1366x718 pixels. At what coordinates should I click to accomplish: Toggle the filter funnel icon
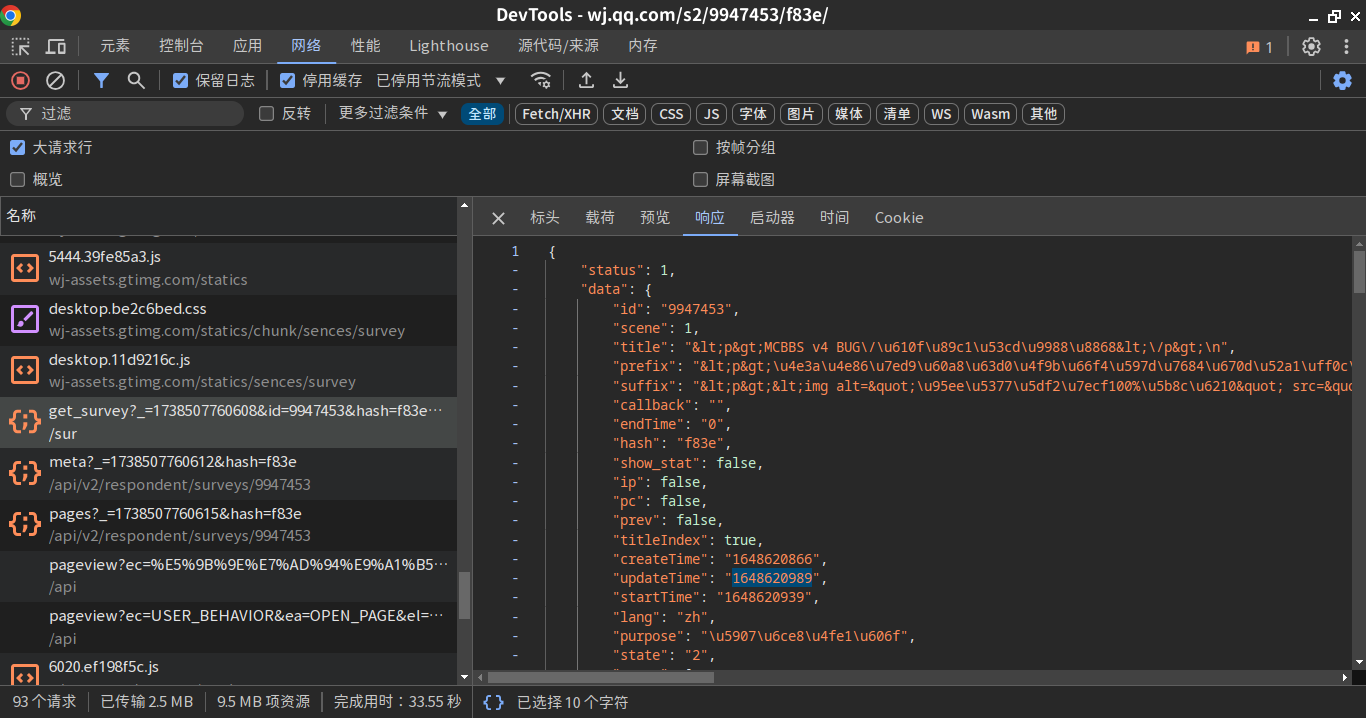101,80
